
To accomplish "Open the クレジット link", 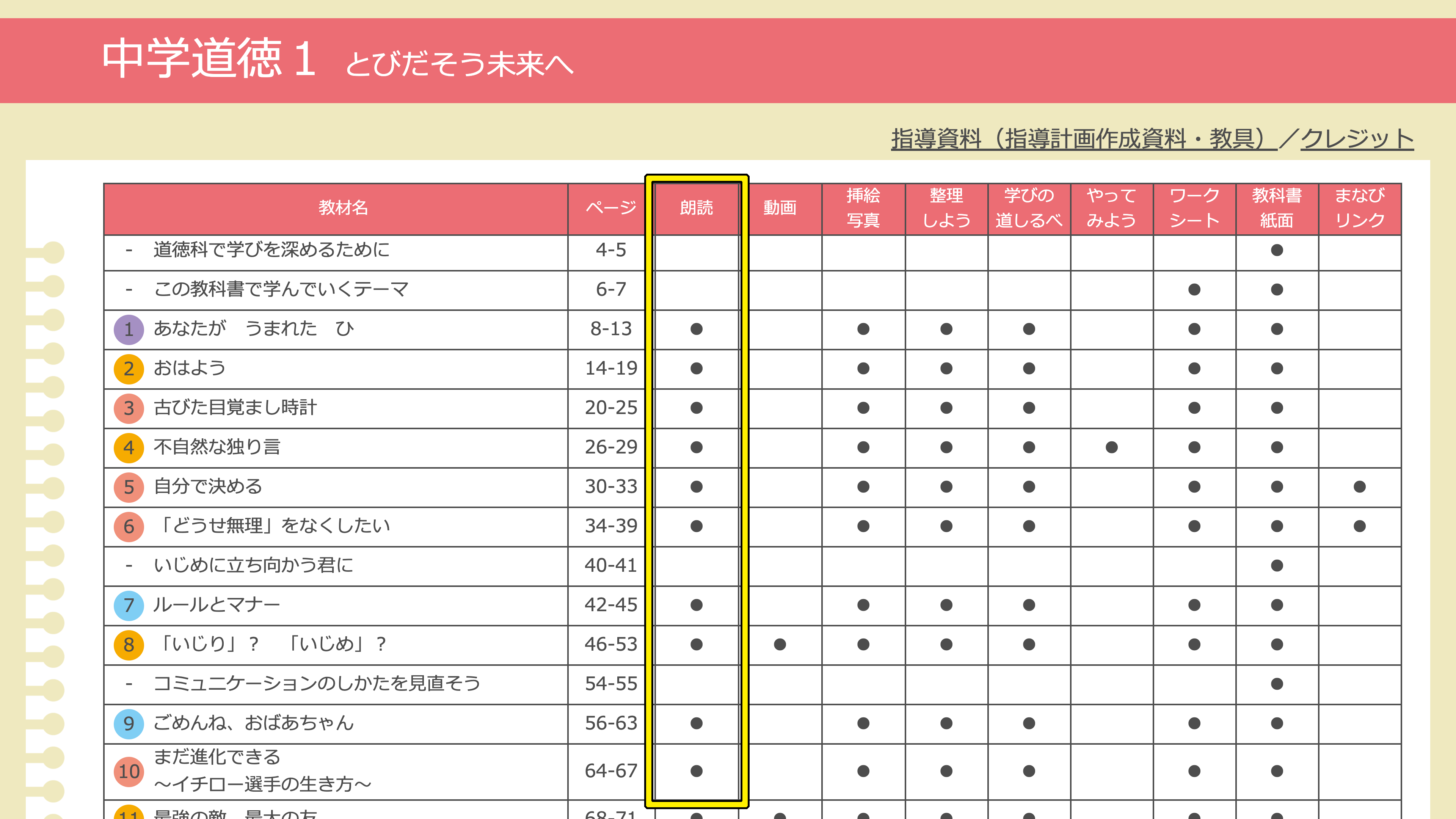I will tap(1357, 138).
